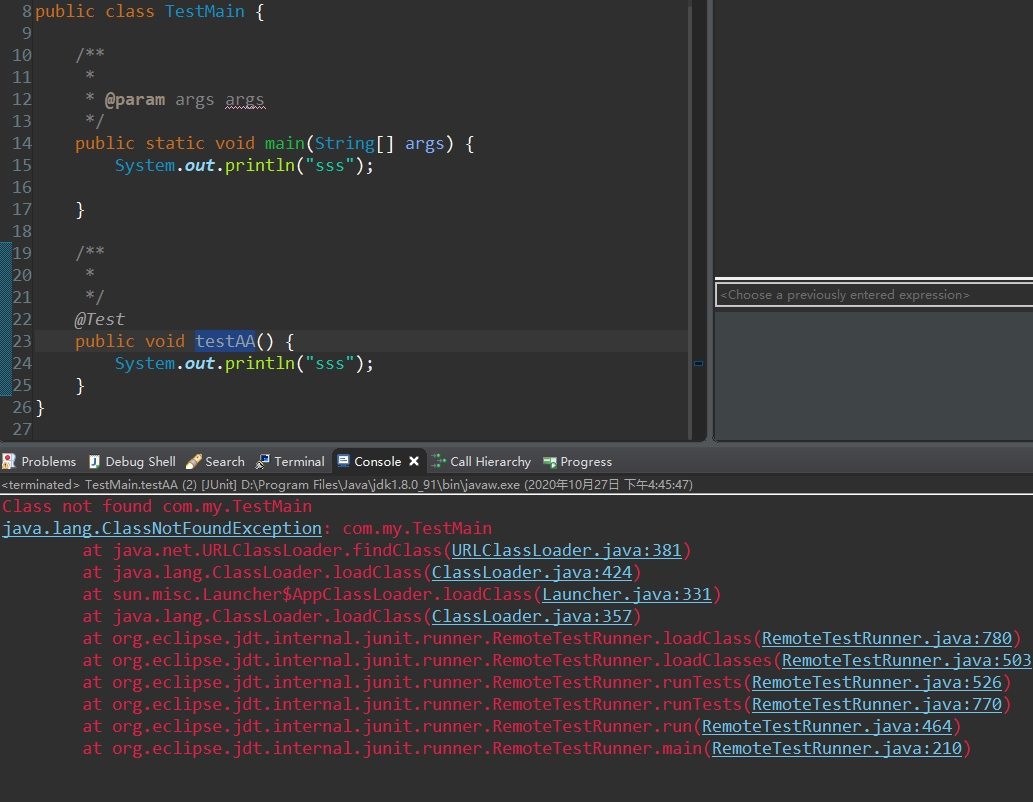Screen dimensions: 1033x802
Task: Click the selected testAA method name
Action: pos(225,341)
